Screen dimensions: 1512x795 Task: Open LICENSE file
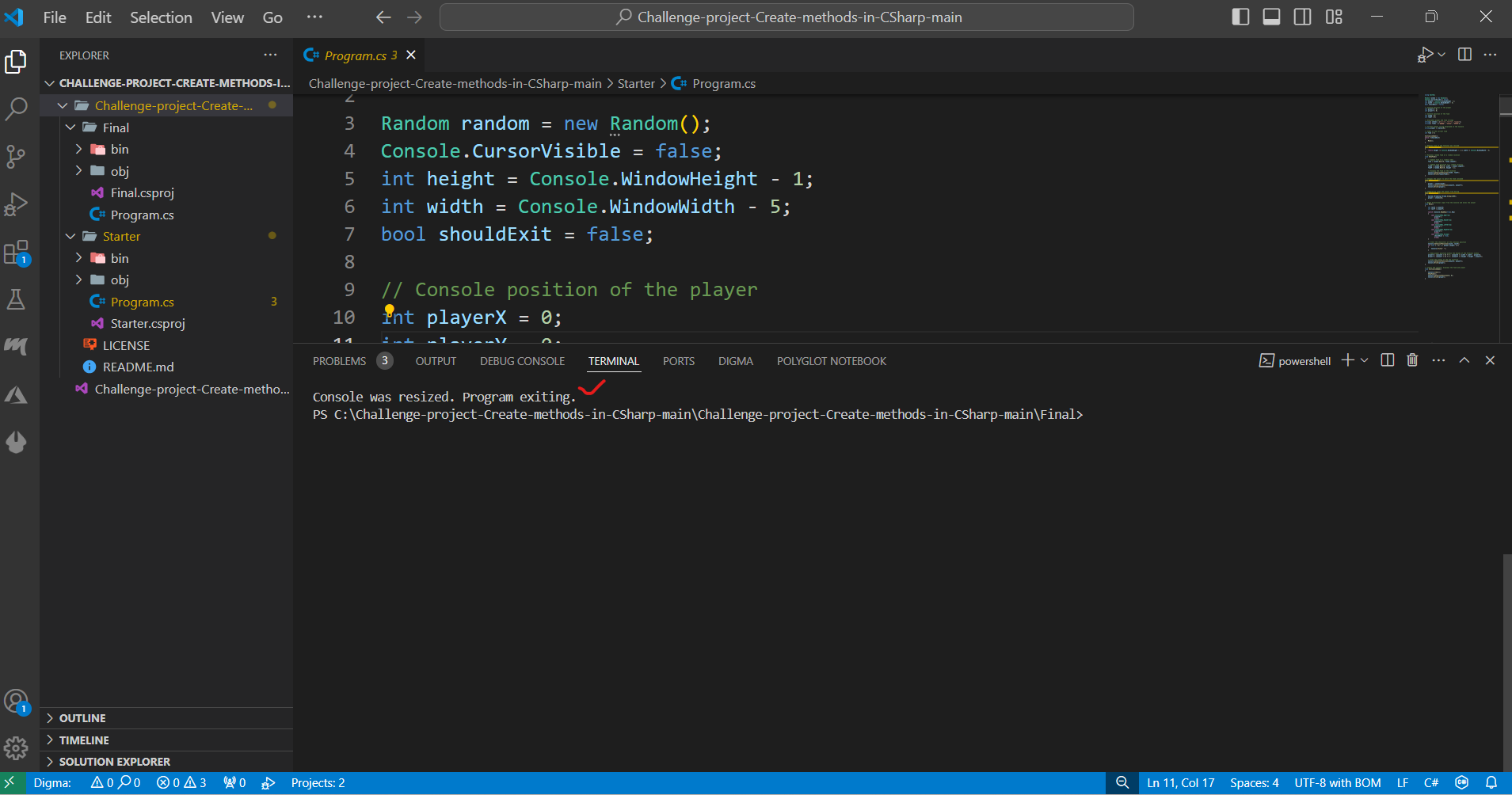pos(126,345)
